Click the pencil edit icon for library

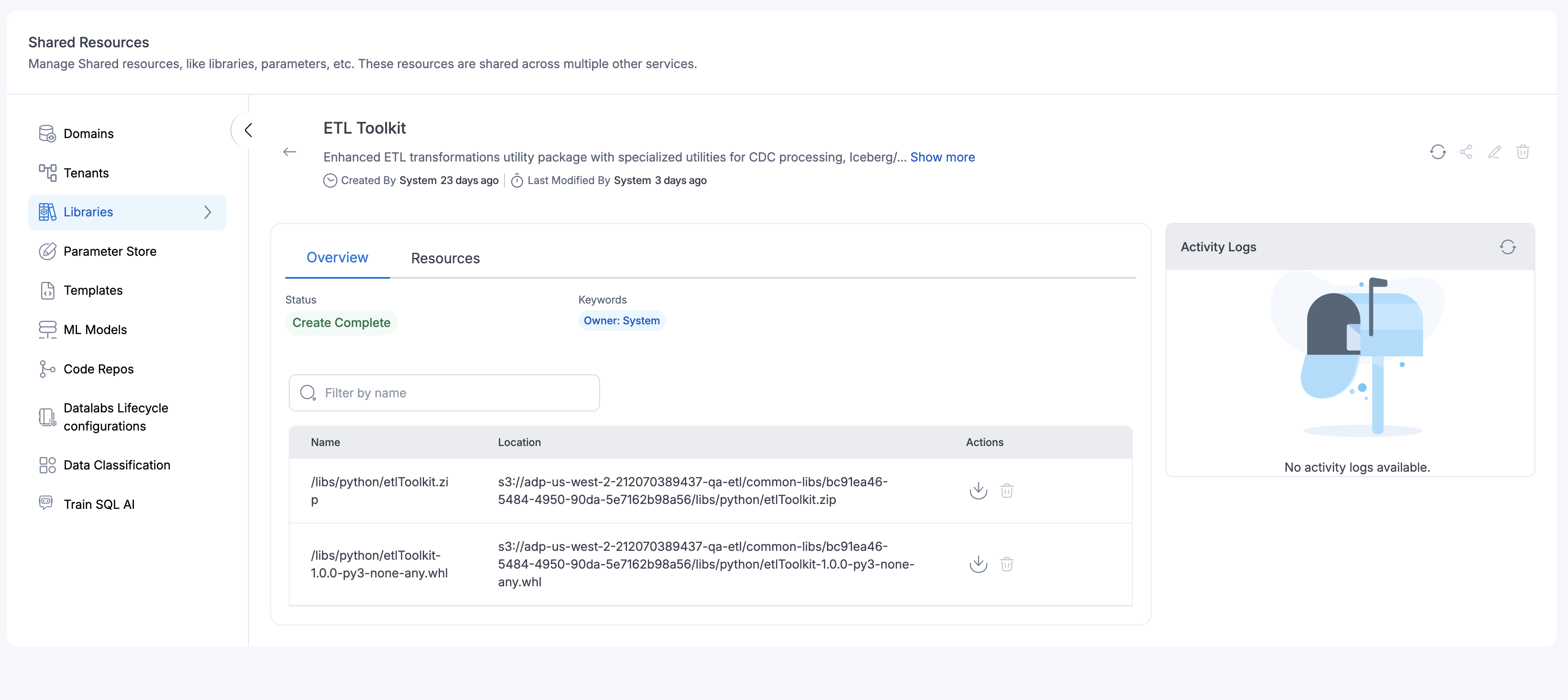click(x=1494, y=152)
